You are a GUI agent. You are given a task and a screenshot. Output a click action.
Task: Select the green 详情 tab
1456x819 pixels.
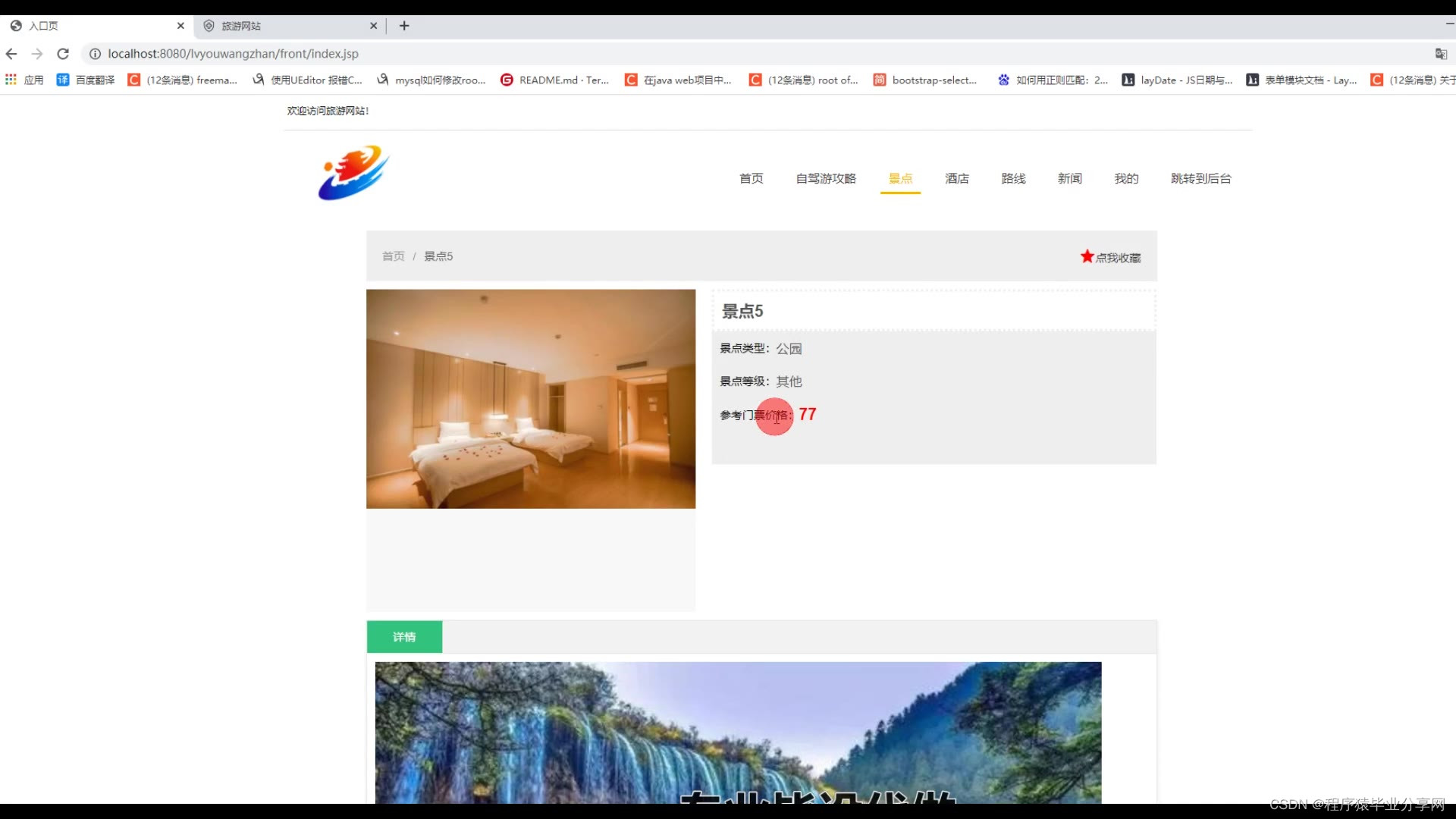coord(404,637)
